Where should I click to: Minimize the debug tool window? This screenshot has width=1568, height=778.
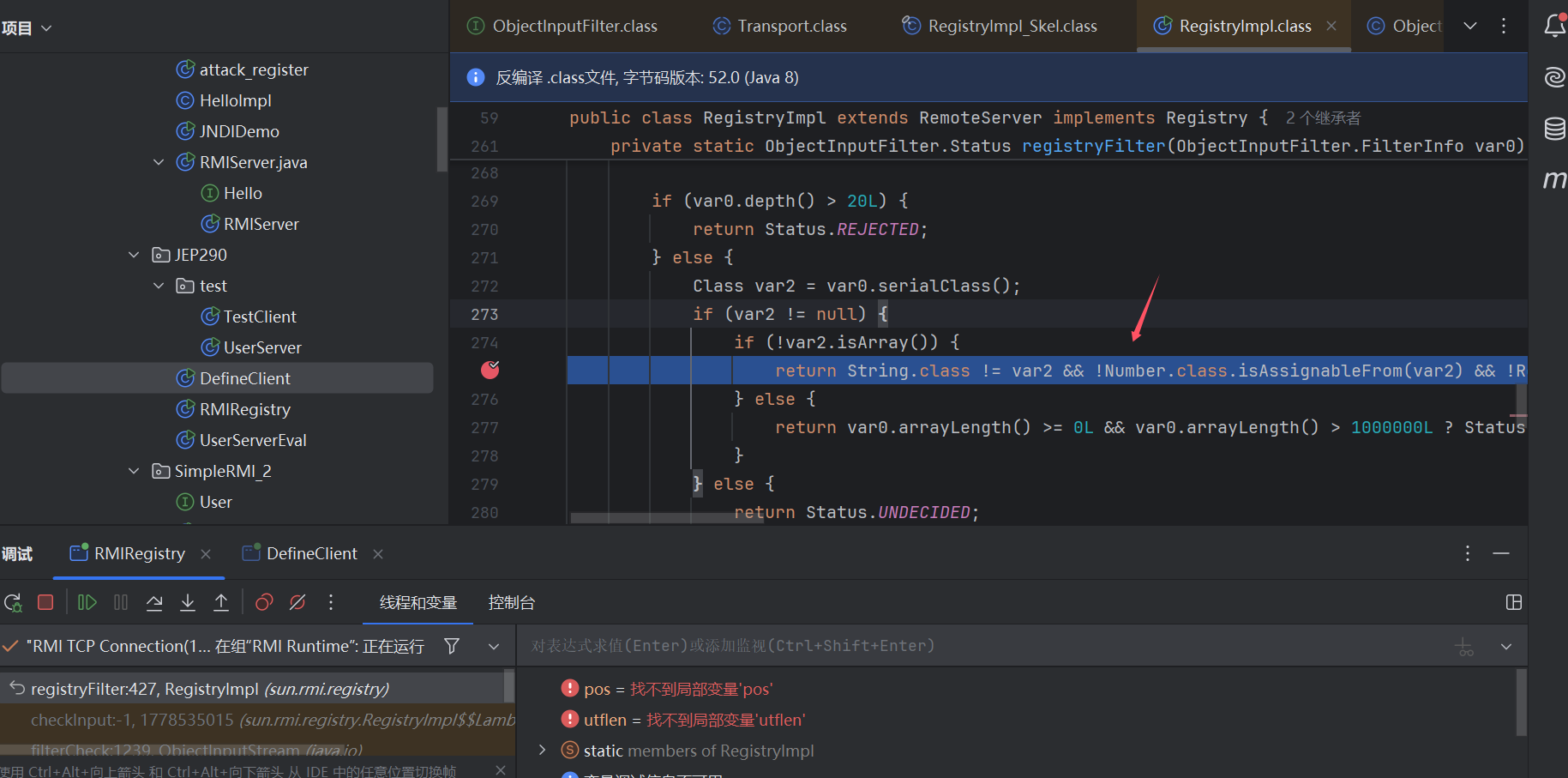tap(1501, 553)
